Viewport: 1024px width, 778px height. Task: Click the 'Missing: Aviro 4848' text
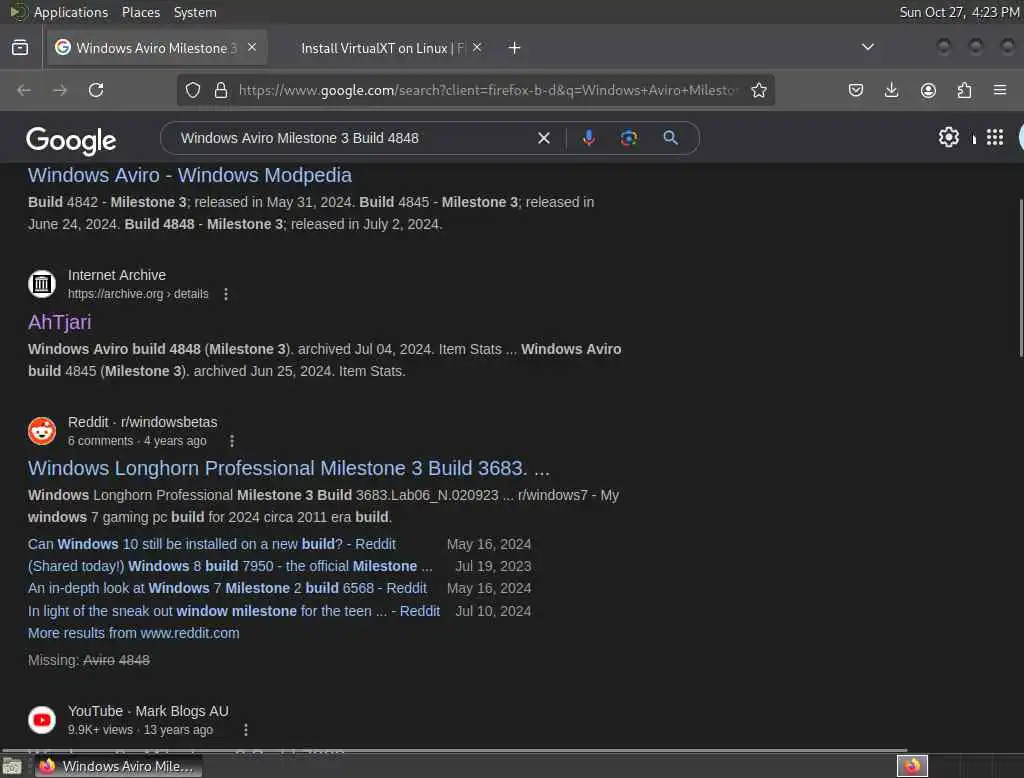(x=89, y=660)
